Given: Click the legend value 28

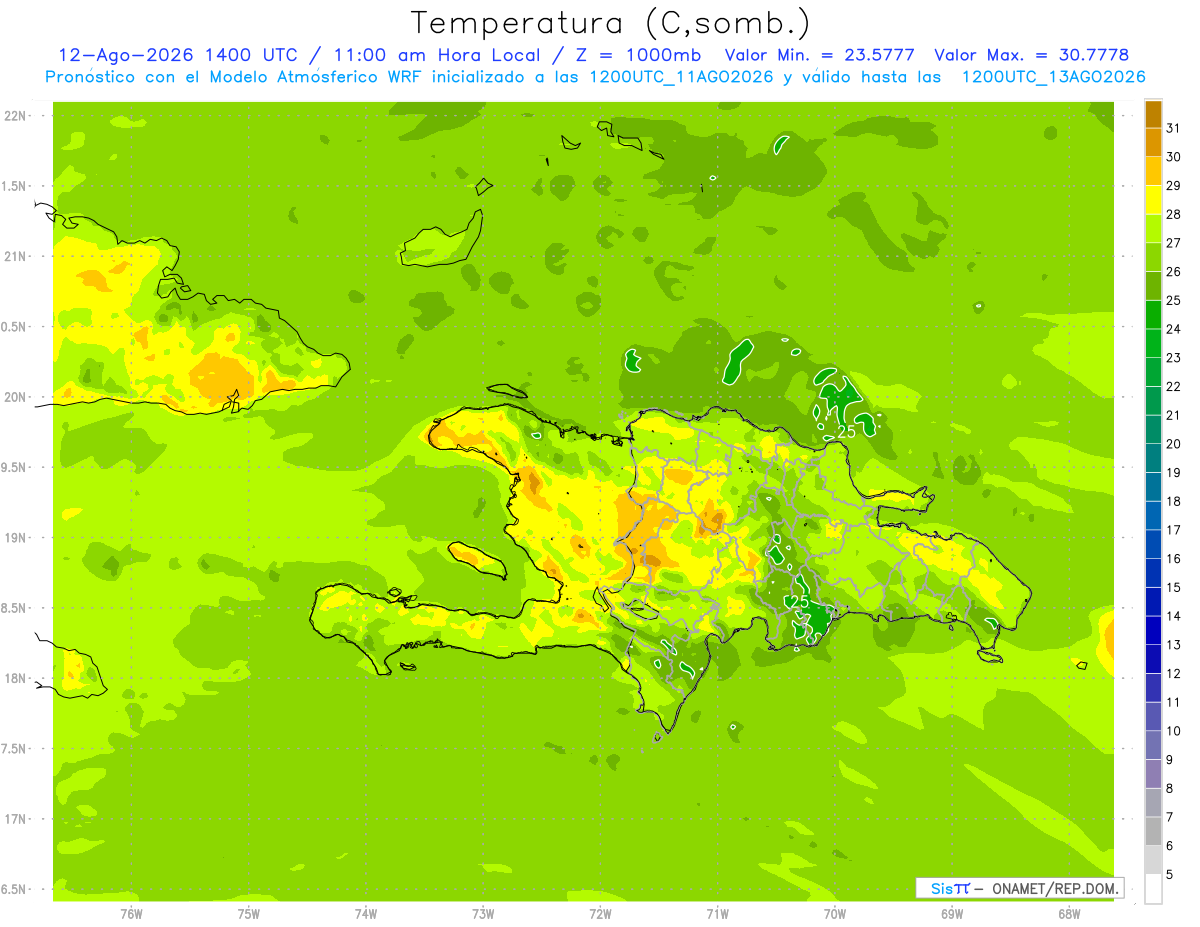Looking at the screenshot, I should (x=1174, y=214).
